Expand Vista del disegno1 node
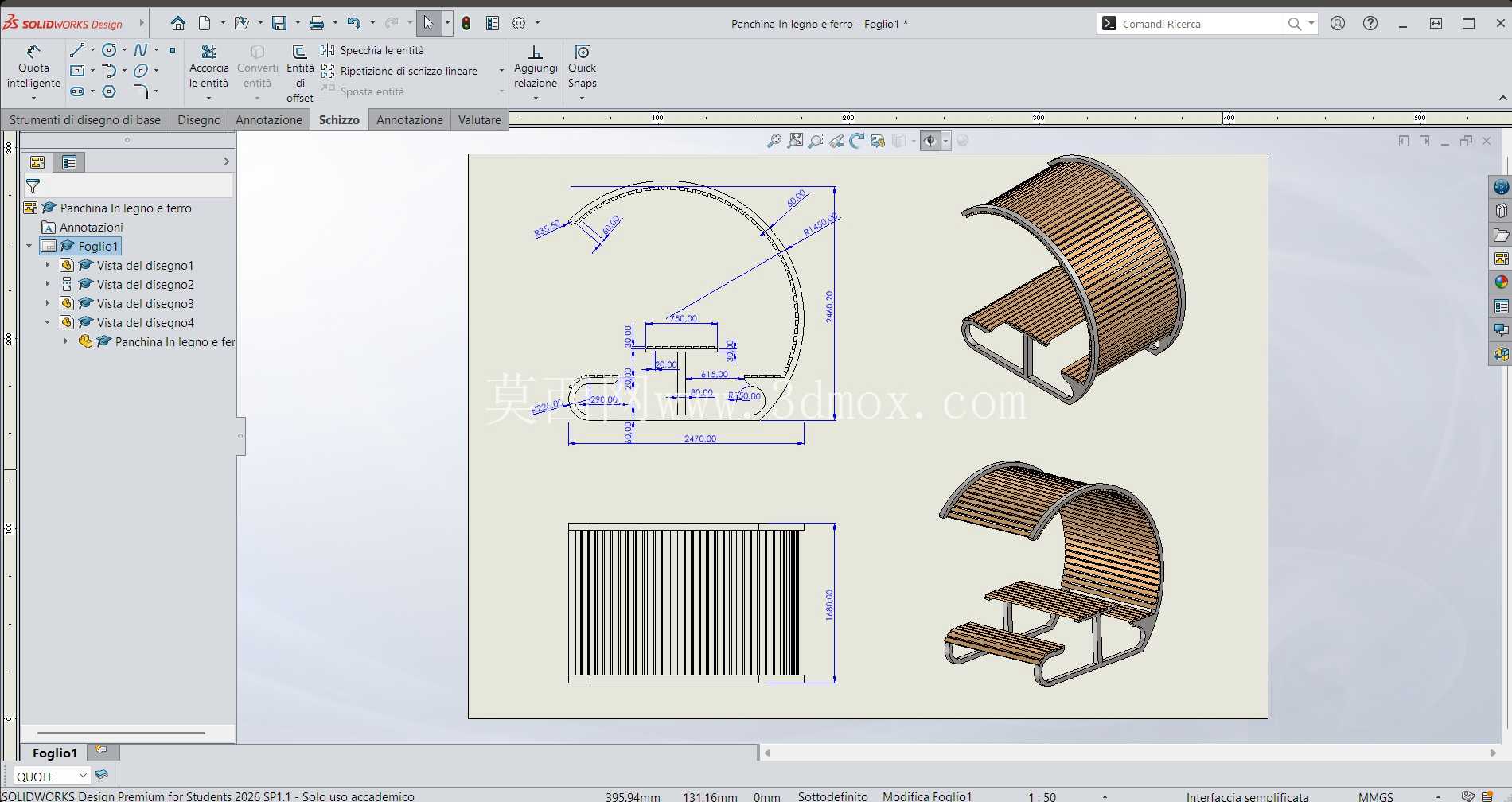This screenshot has height=802, width=1512. click(48, 265)
